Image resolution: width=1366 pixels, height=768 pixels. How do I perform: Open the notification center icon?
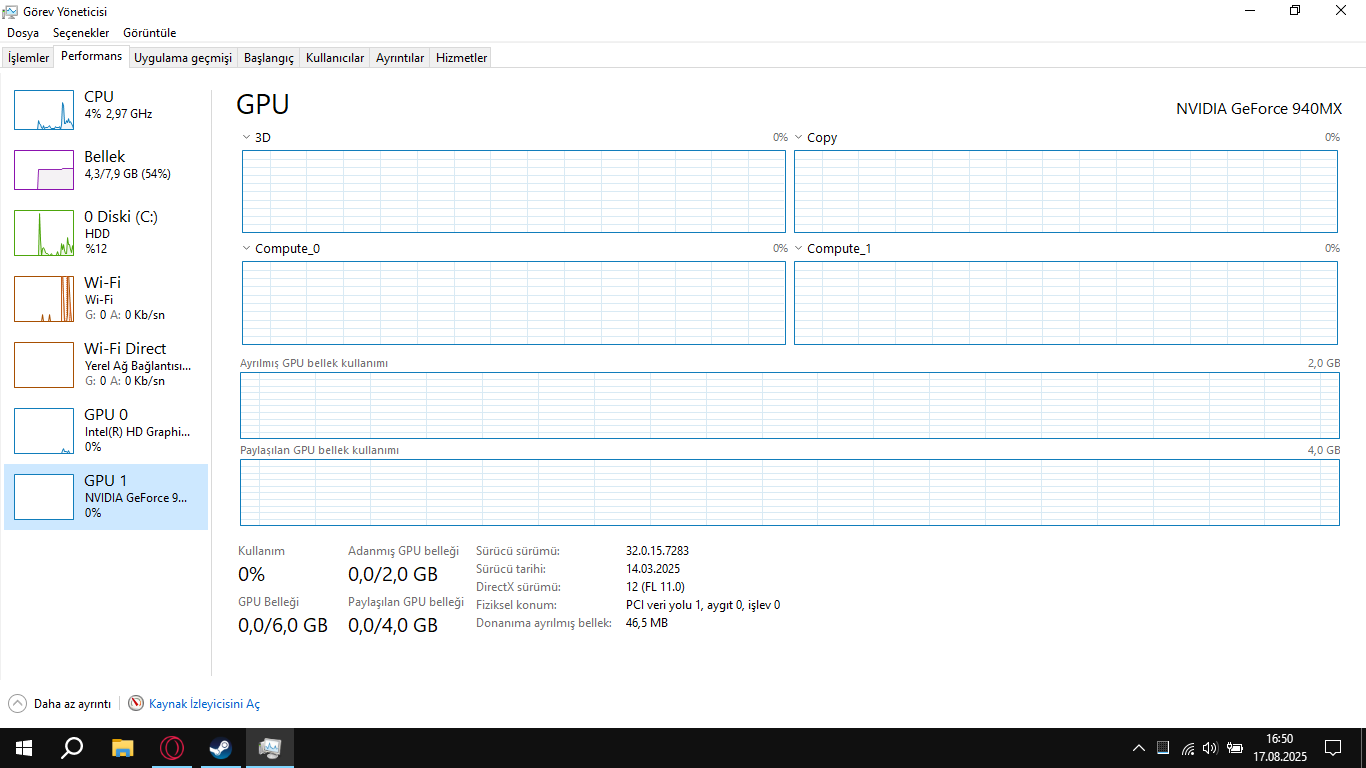pyautogui.click(x=1333, y=748)
